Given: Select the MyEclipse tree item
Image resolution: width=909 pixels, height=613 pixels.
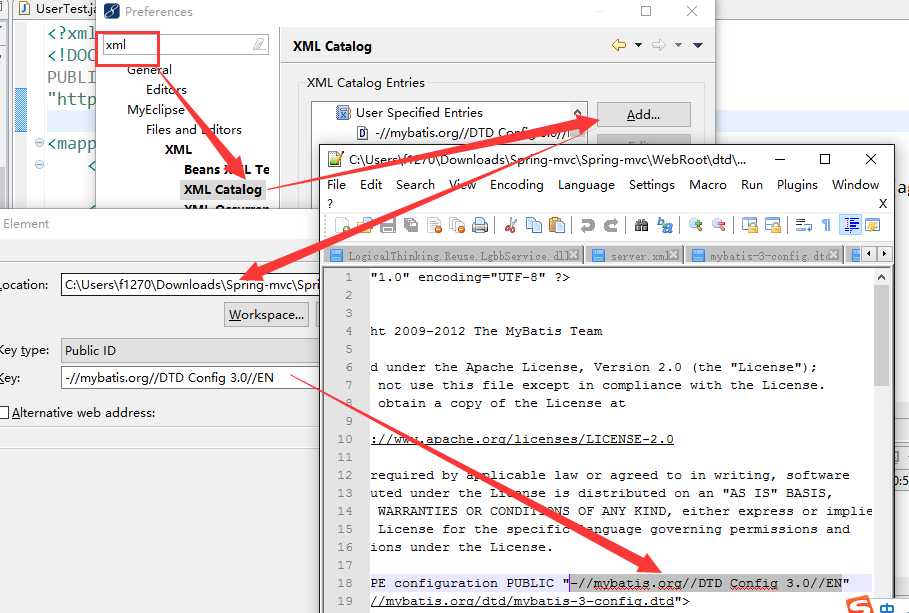Looking at the screenshot, I should [156, 109].
